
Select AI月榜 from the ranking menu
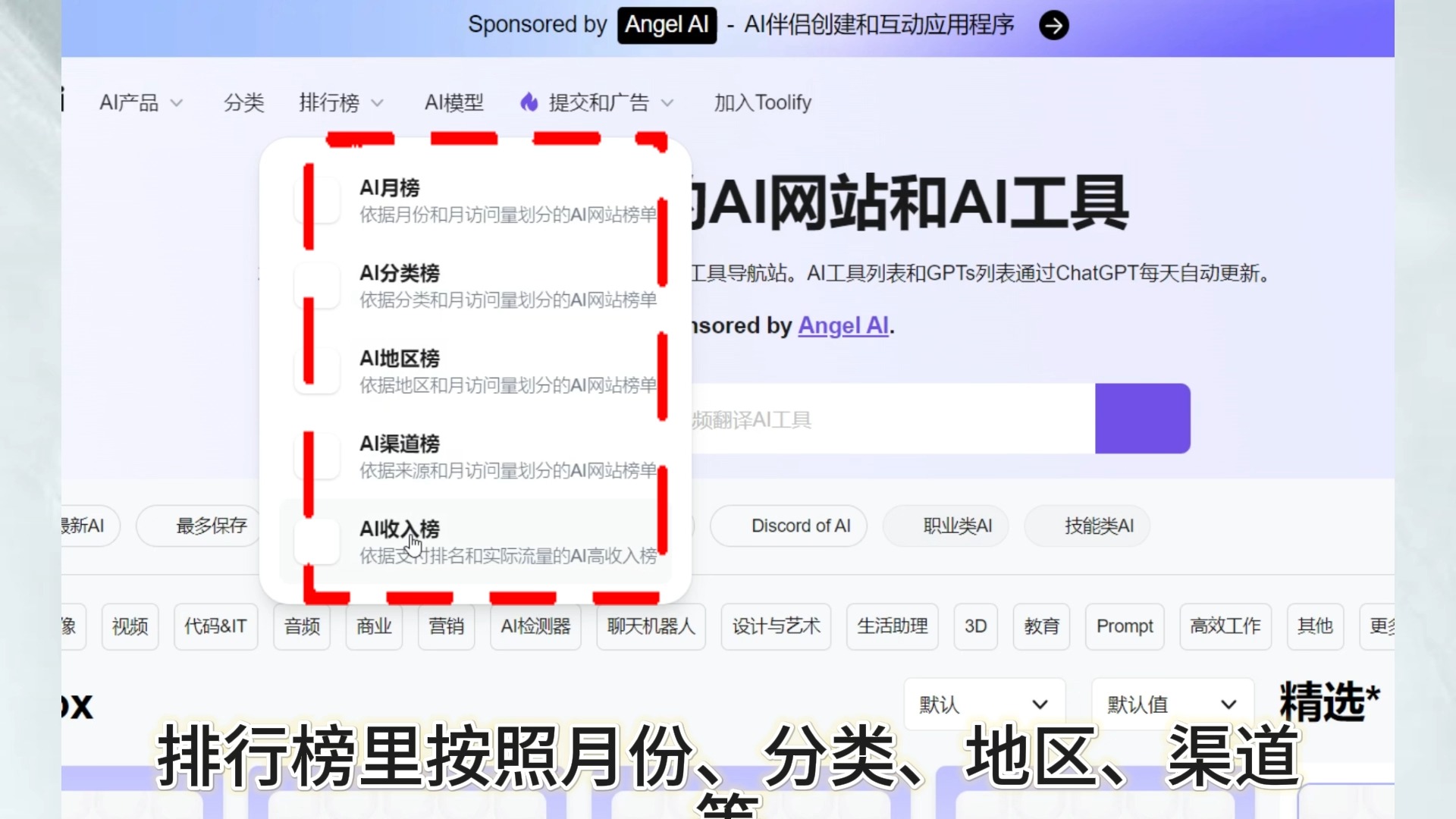475,201
